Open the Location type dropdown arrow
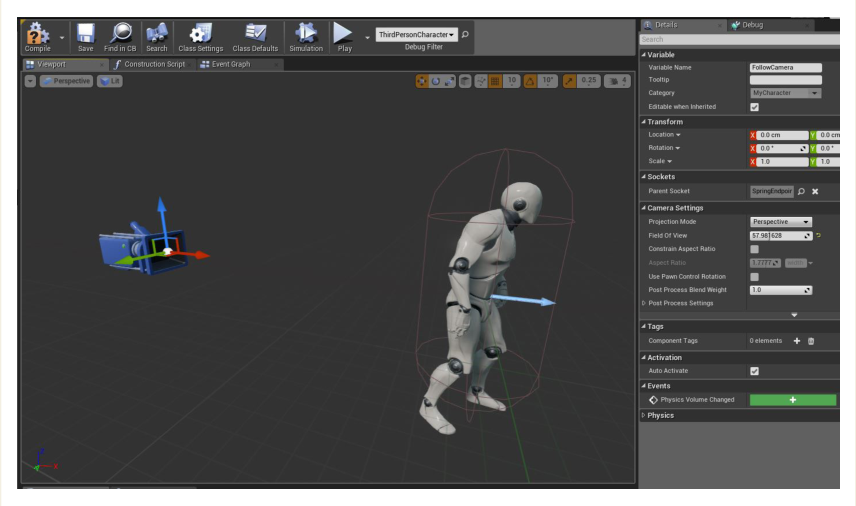The height and width of the screenshot is (506, 856). [678, 135]
